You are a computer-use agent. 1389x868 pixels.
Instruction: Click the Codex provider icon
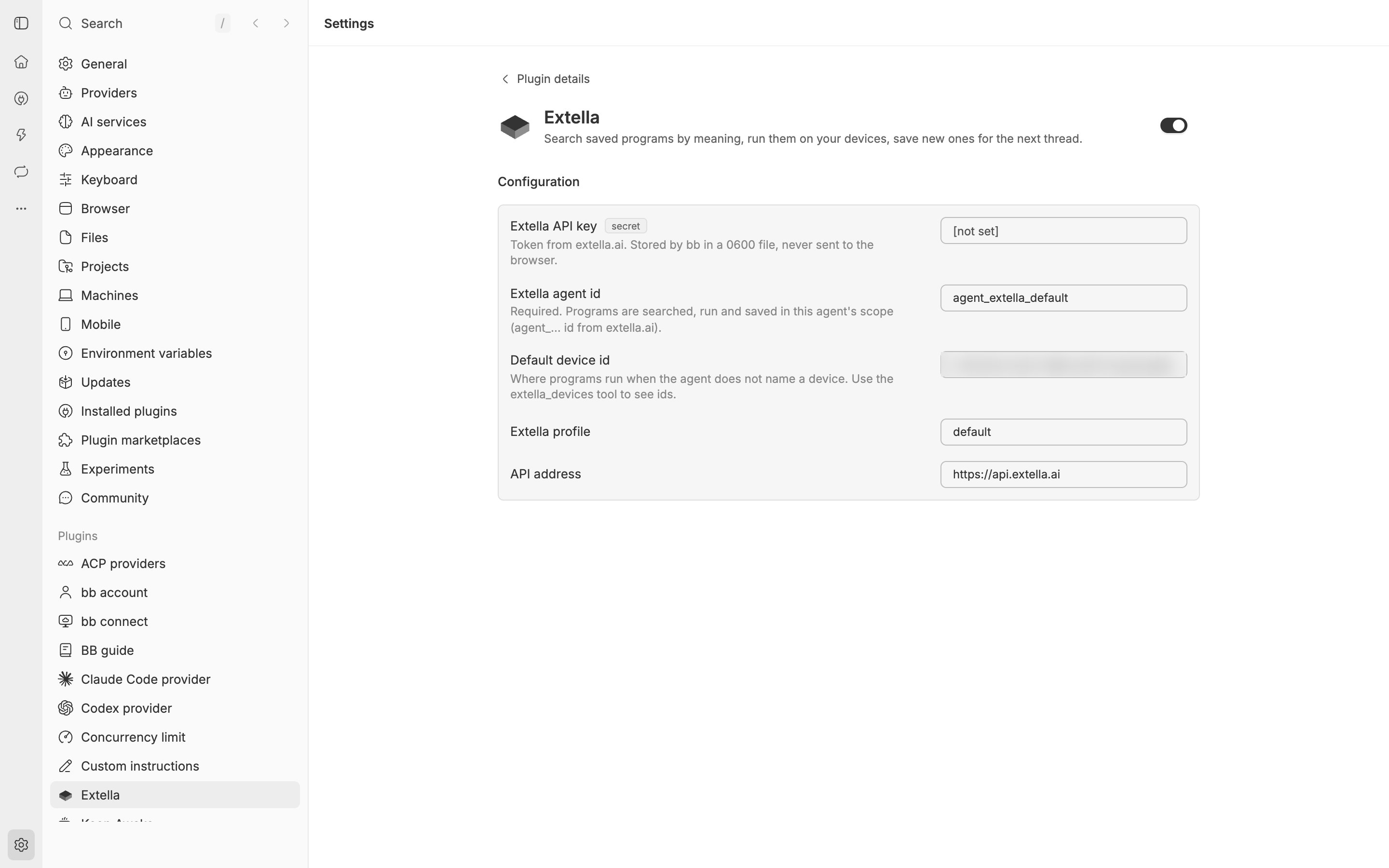(66, 708)
